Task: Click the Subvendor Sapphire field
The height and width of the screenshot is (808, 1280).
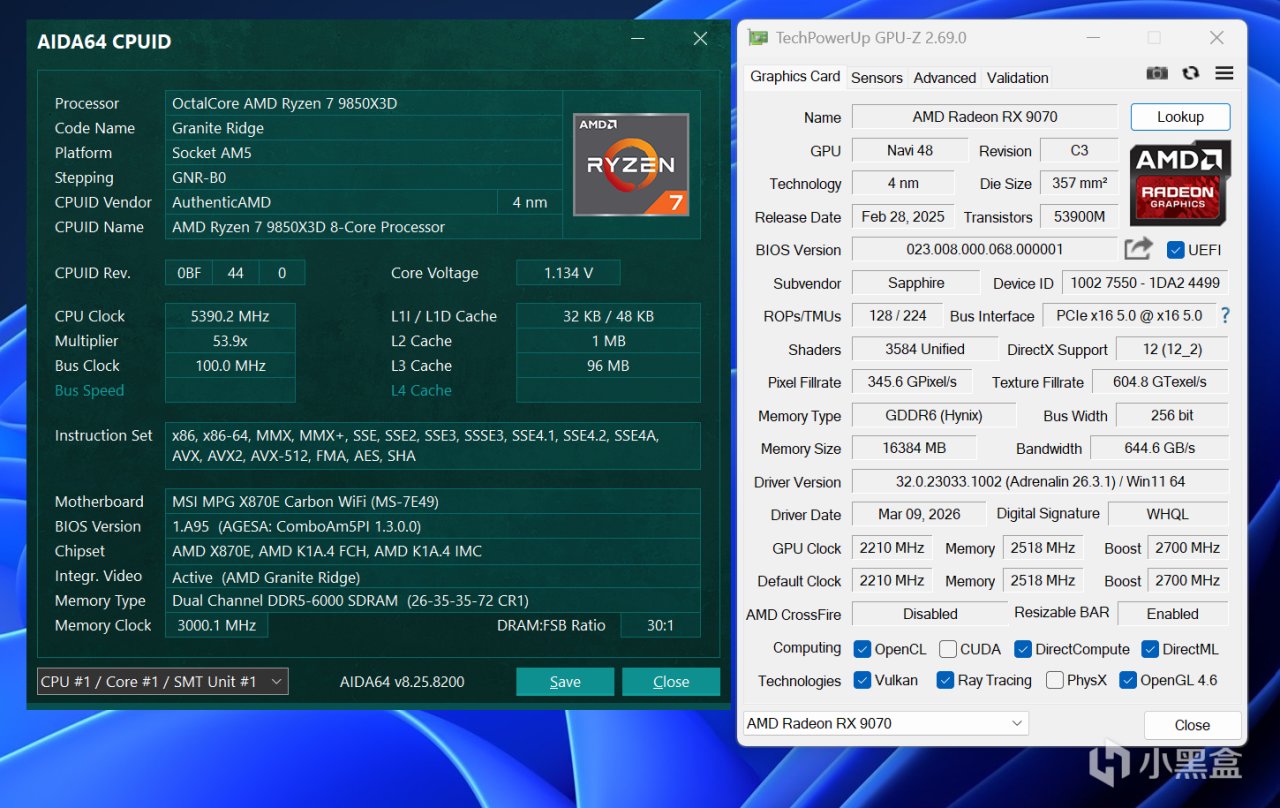Action: click(x=915, y=283)
